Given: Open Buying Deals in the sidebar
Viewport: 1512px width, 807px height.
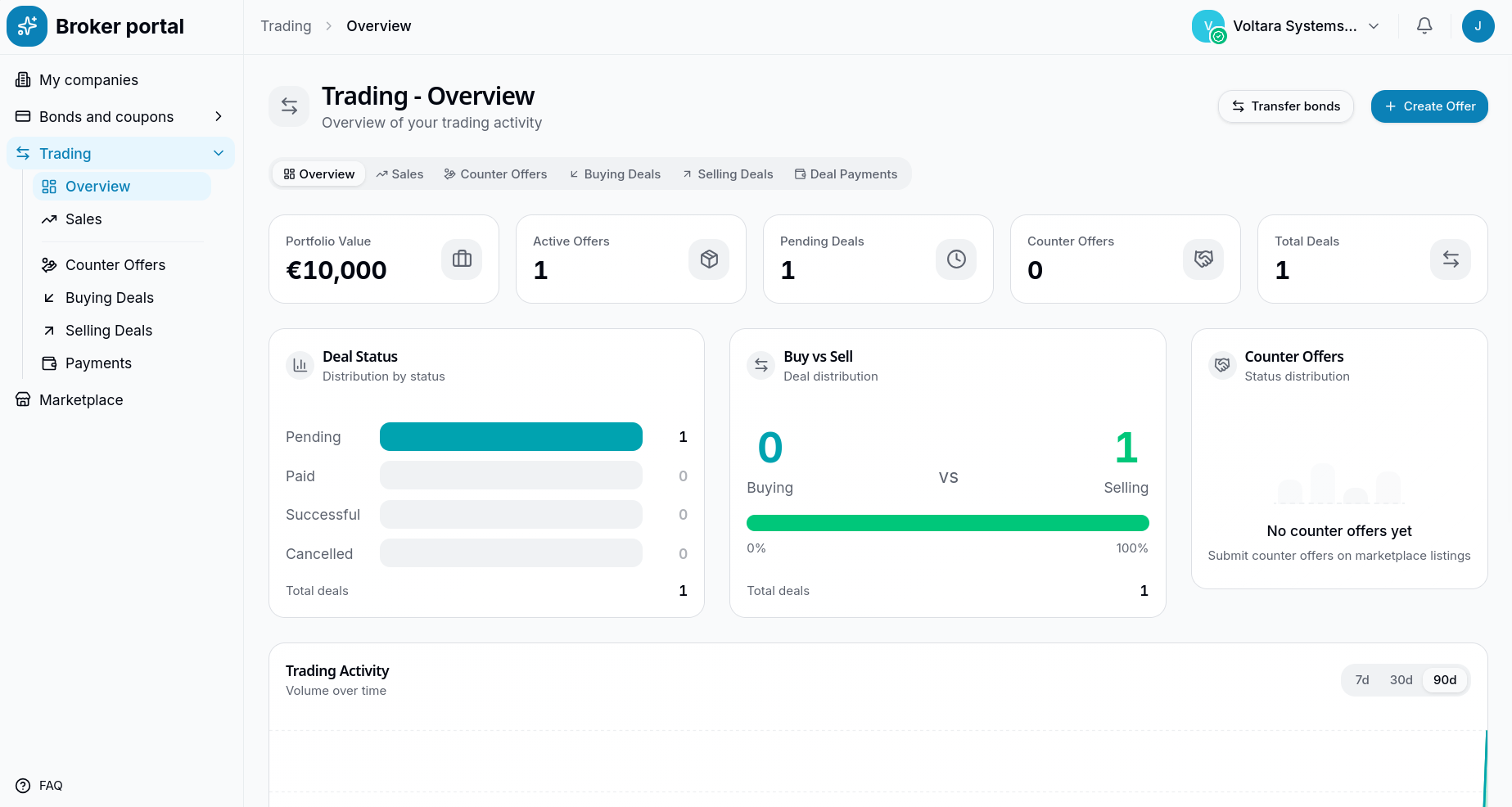Looking at the screenshot, I should pyautogui.click(x=122, y=297).
